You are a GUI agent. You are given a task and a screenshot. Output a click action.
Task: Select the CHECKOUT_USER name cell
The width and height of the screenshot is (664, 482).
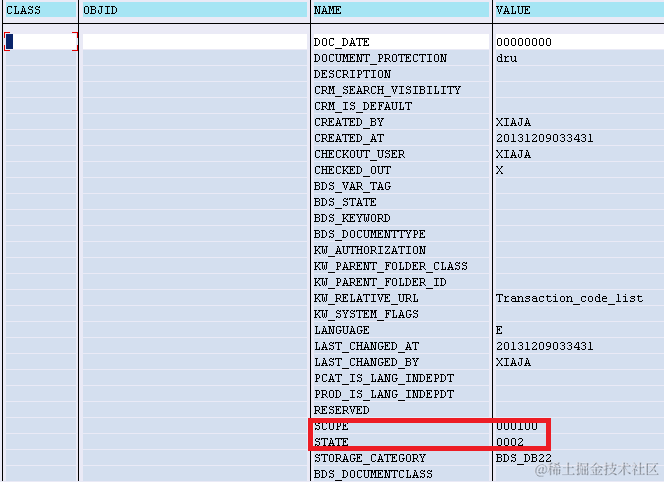[x=401, y=154]
